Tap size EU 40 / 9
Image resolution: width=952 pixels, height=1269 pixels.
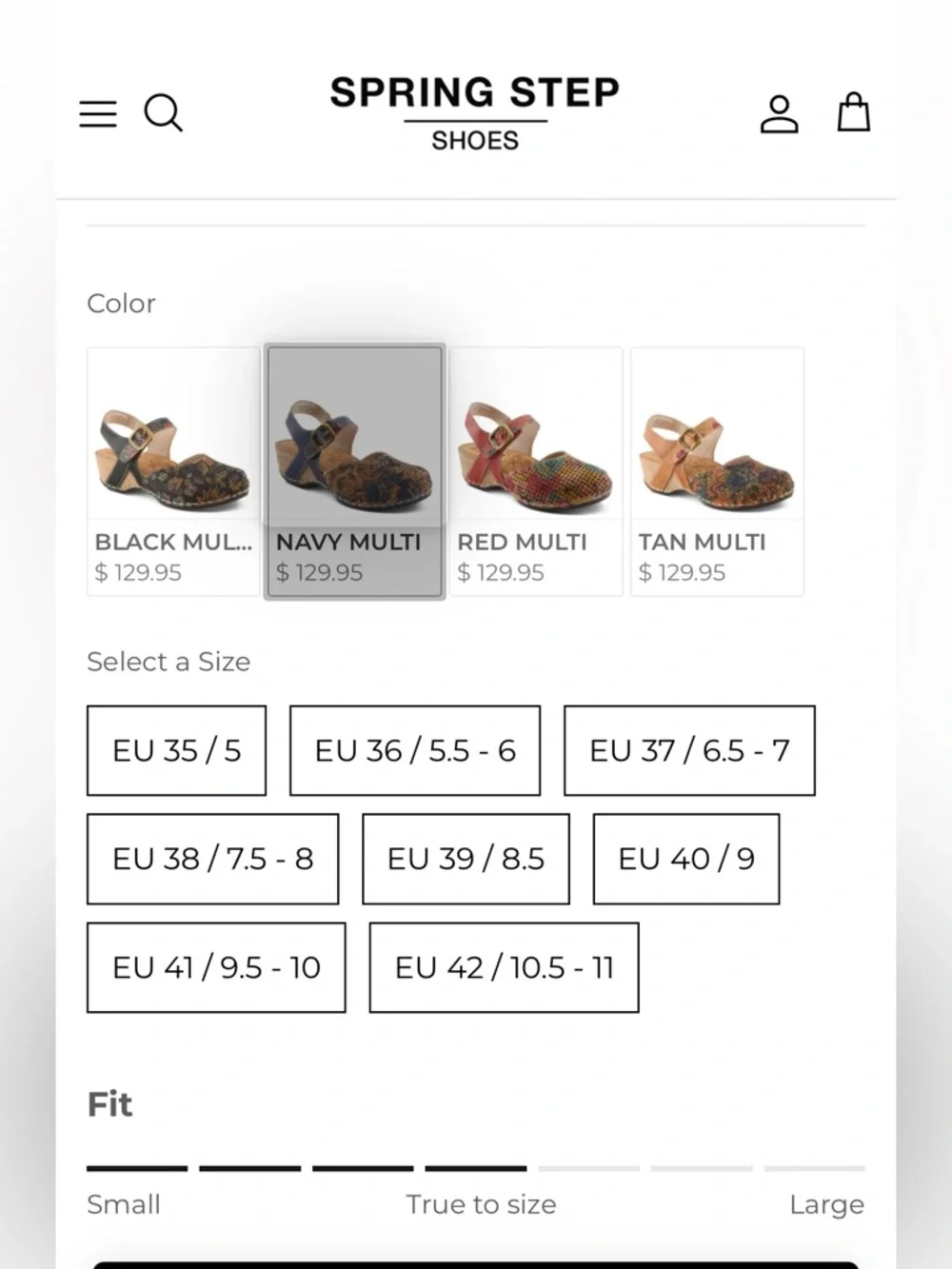point(686,859)
